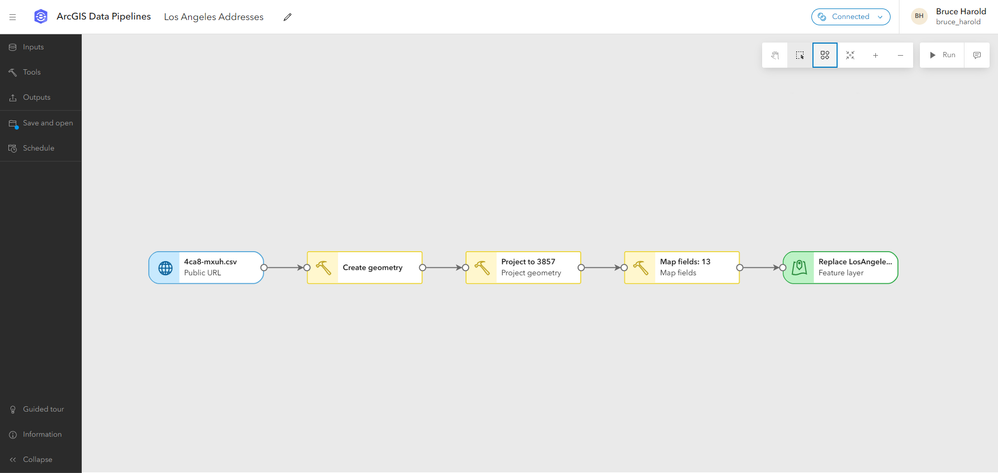Image resolution: width=998 pixels, height=473 pixels.
Task: Click the Information circle icon
Action: pos(13,435)
